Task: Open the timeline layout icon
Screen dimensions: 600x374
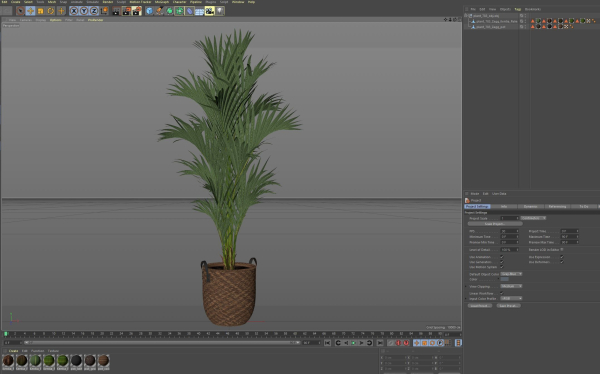Action: click(458, 343)
